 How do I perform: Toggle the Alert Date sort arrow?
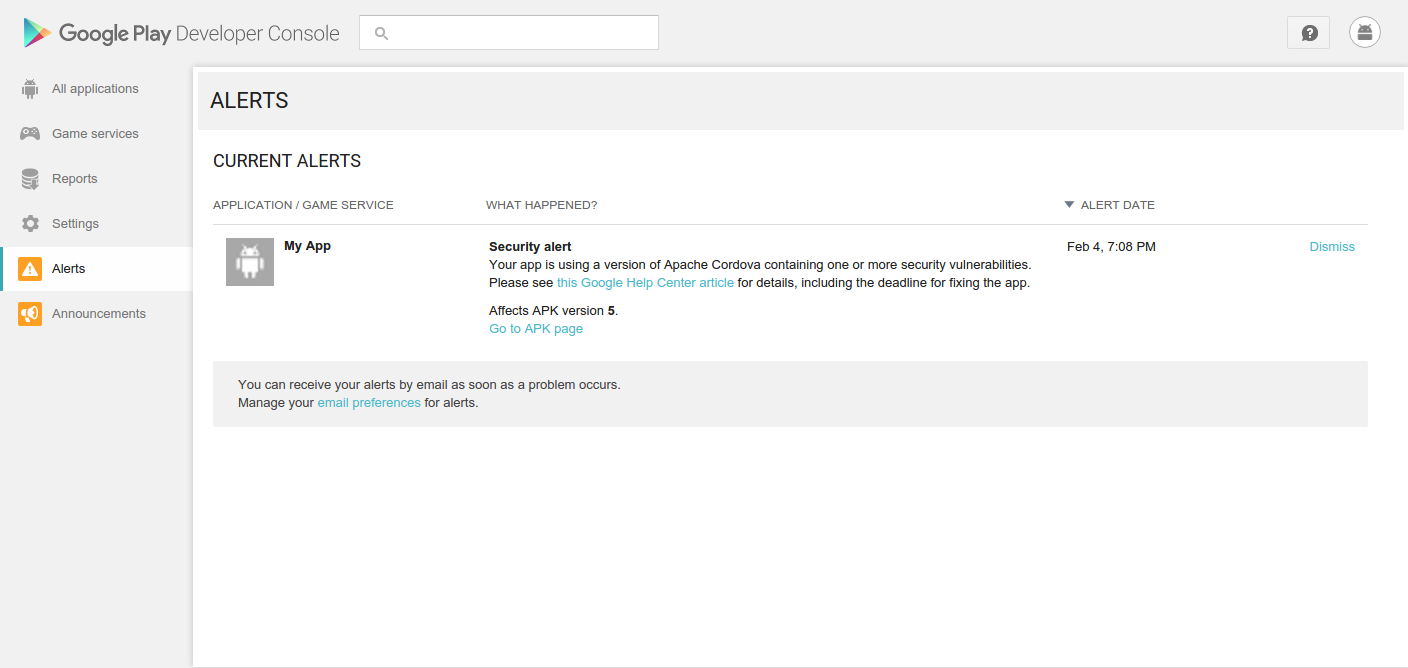point(1070,205)
